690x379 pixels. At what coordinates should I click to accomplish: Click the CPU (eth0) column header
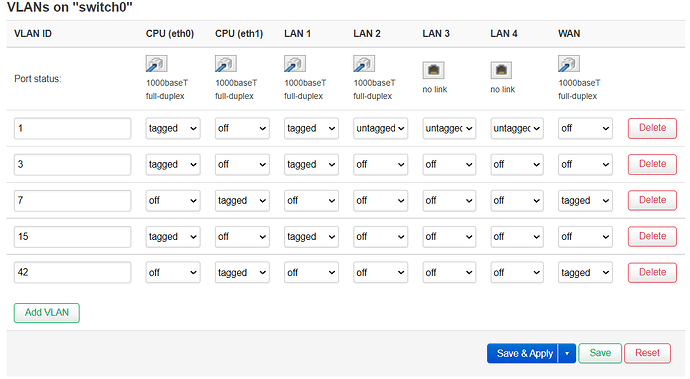pyautogui.click(x=170, y=34)
